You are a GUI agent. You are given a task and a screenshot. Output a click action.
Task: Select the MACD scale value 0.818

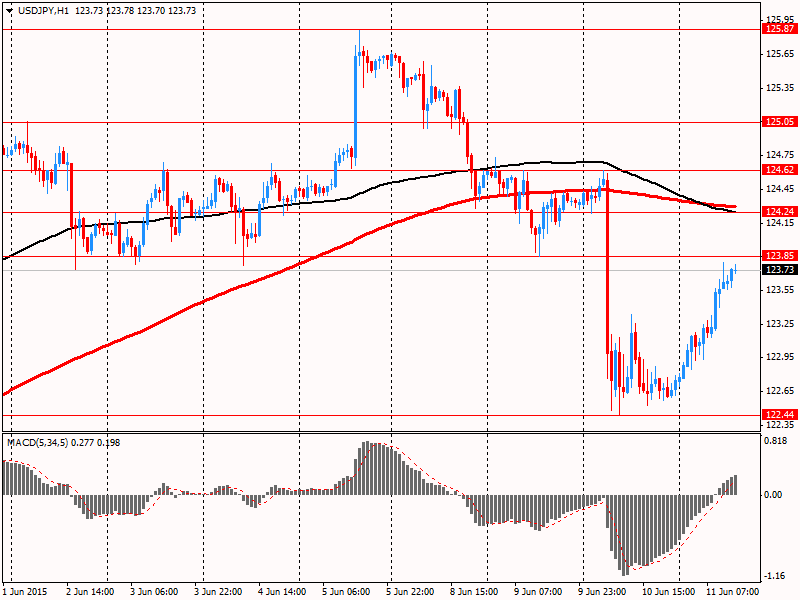(777, 441)
